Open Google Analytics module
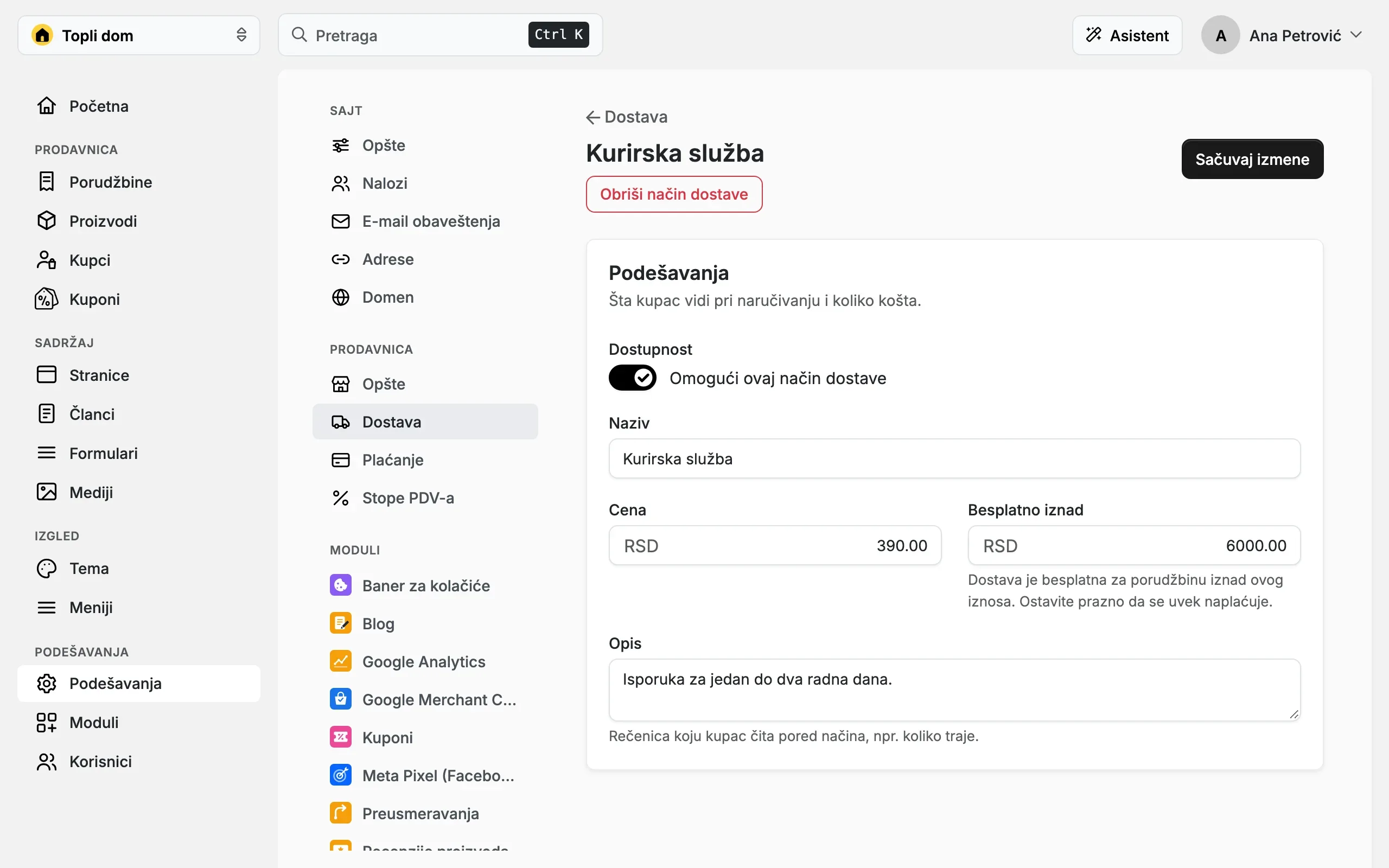The height and width of the screenshot is (868, 1389). [425, 661]
